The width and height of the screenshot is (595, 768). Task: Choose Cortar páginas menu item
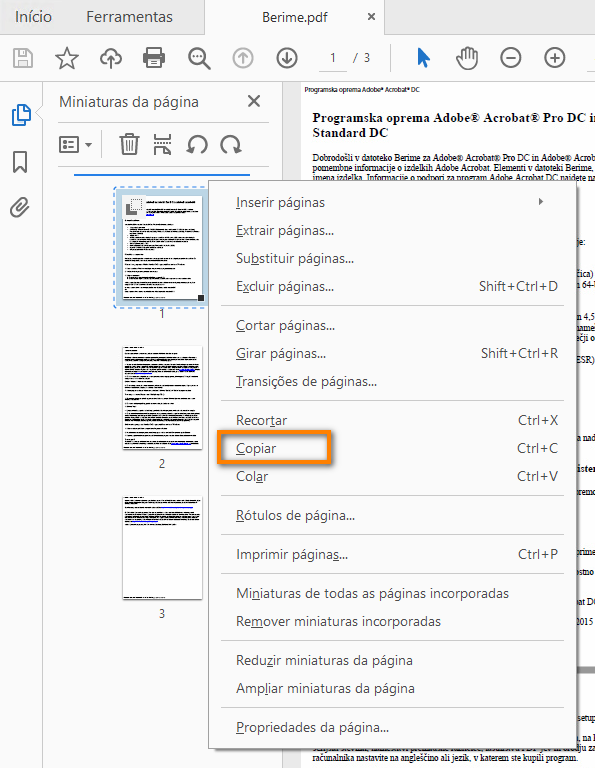[x=392, y=325]
